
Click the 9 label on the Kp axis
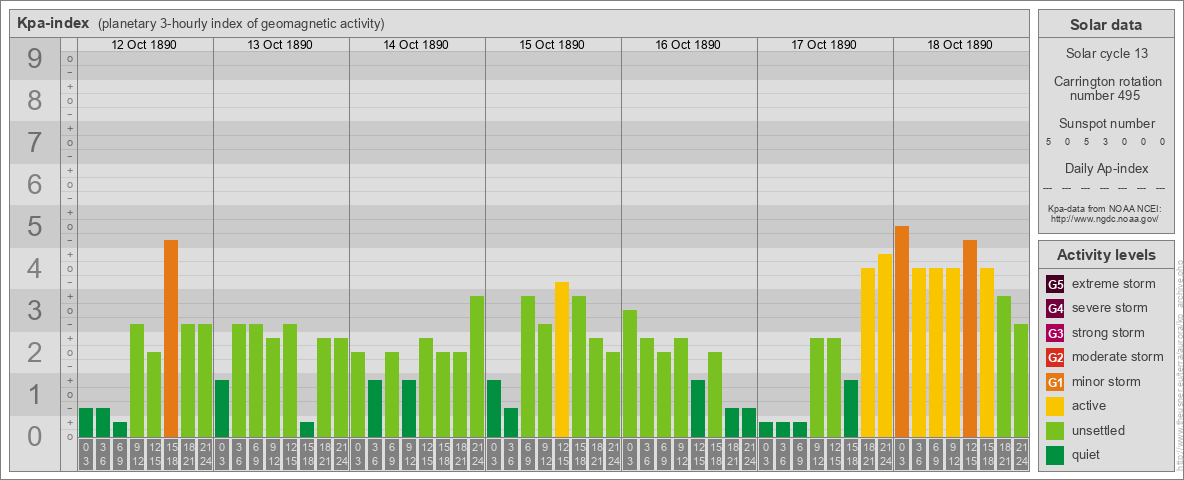click(x=35, y=60)
